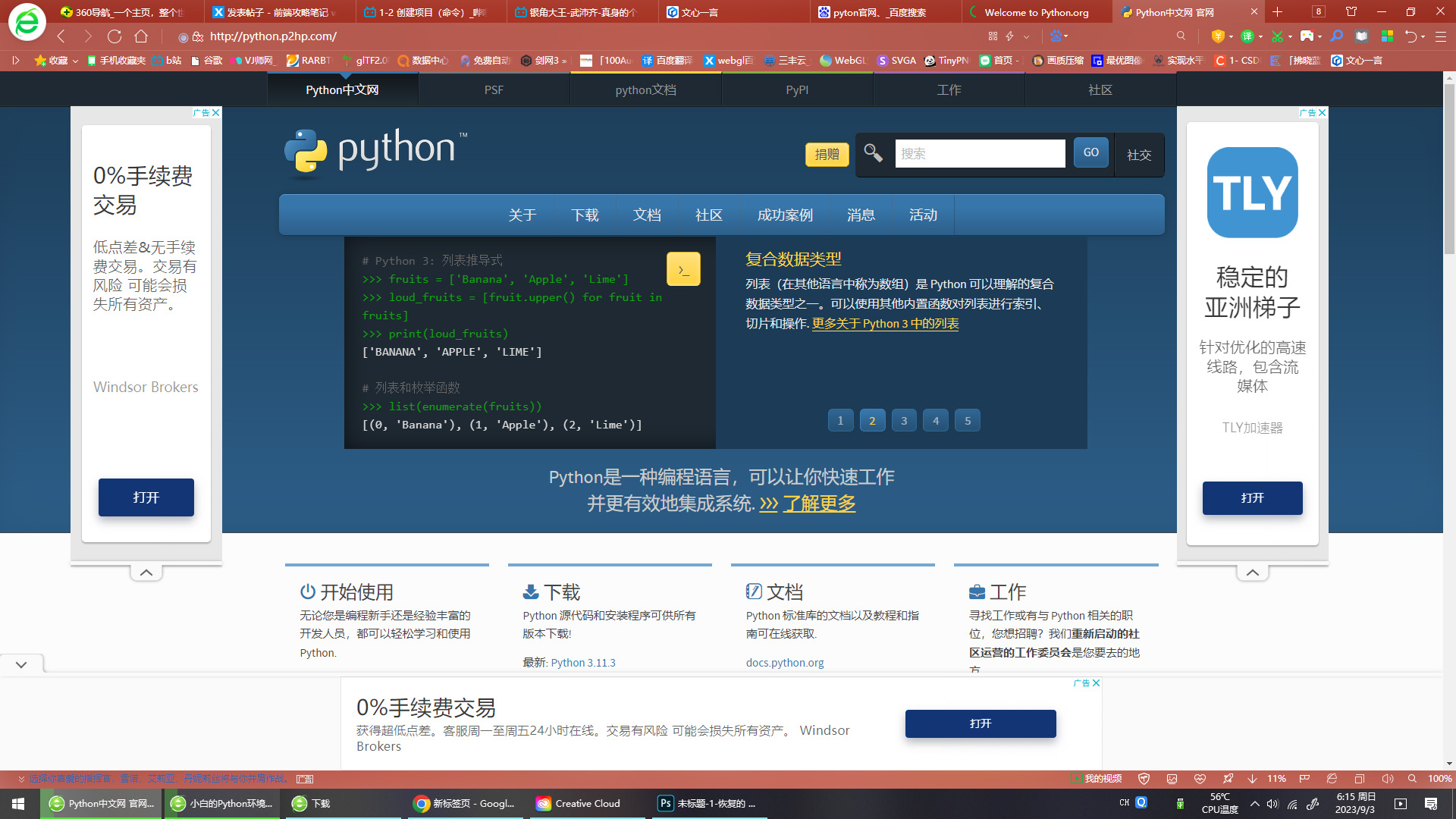Select slide 2 in code carousel
1456x819 pixels.
coord(872,420)
